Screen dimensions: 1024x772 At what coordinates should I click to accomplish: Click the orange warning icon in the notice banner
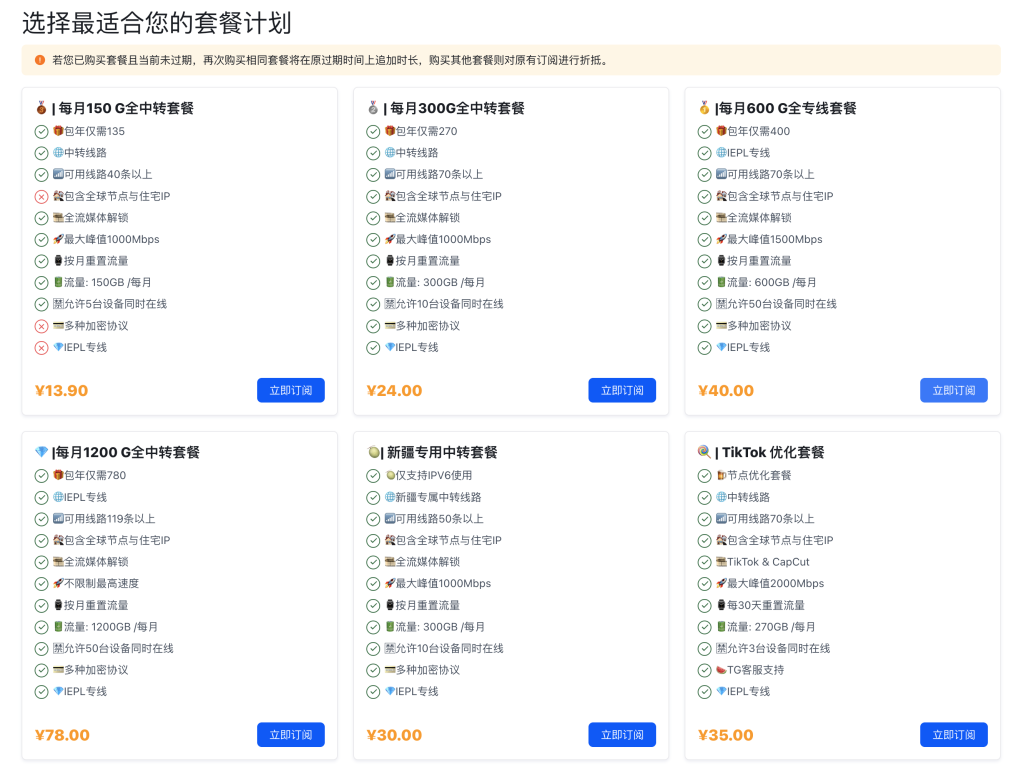pyautogui.click(x=40, y=60)
